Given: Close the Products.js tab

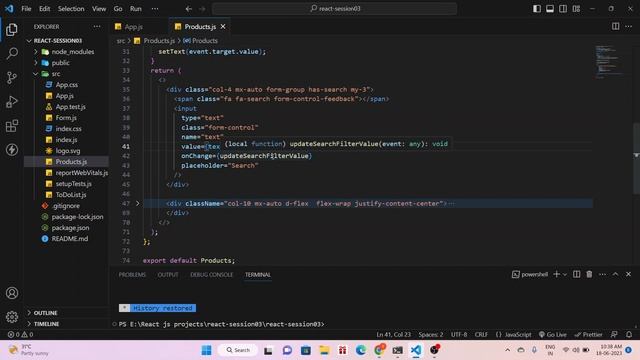Looking at the screenshot, I should tap(223, 27).
